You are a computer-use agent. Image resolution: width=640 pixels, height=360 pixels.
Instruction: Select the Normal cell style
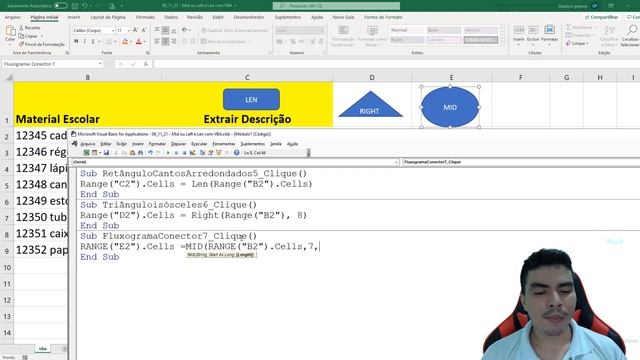point(407,30)
